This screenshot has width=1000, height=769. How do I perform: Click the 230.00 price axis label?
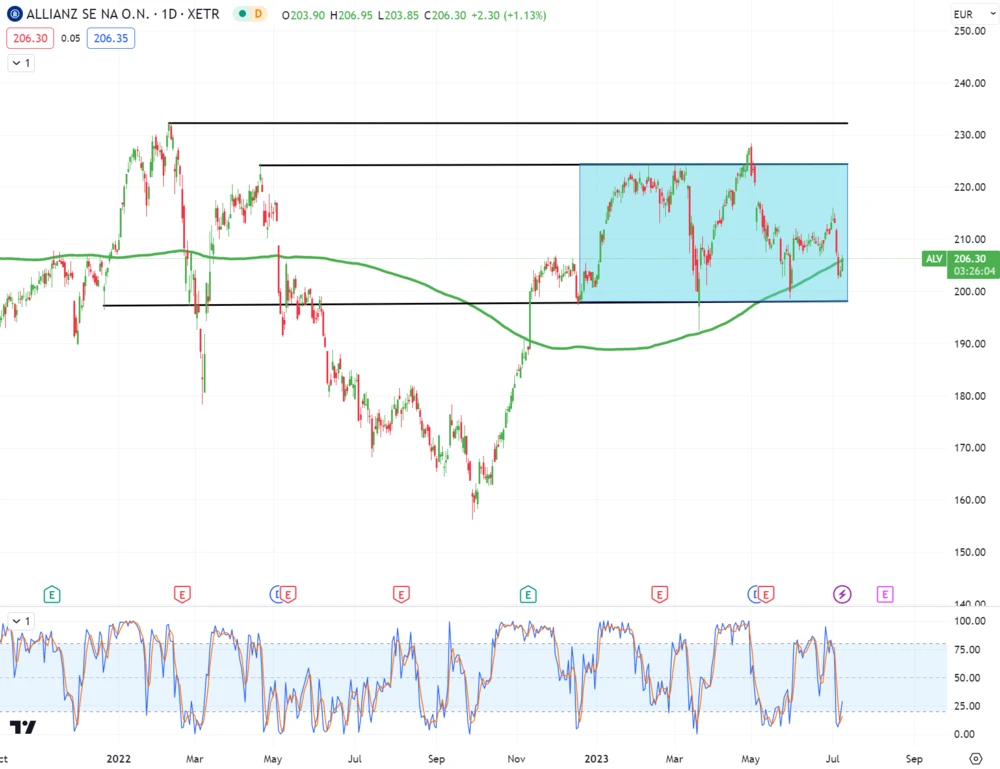coord(969,135)
